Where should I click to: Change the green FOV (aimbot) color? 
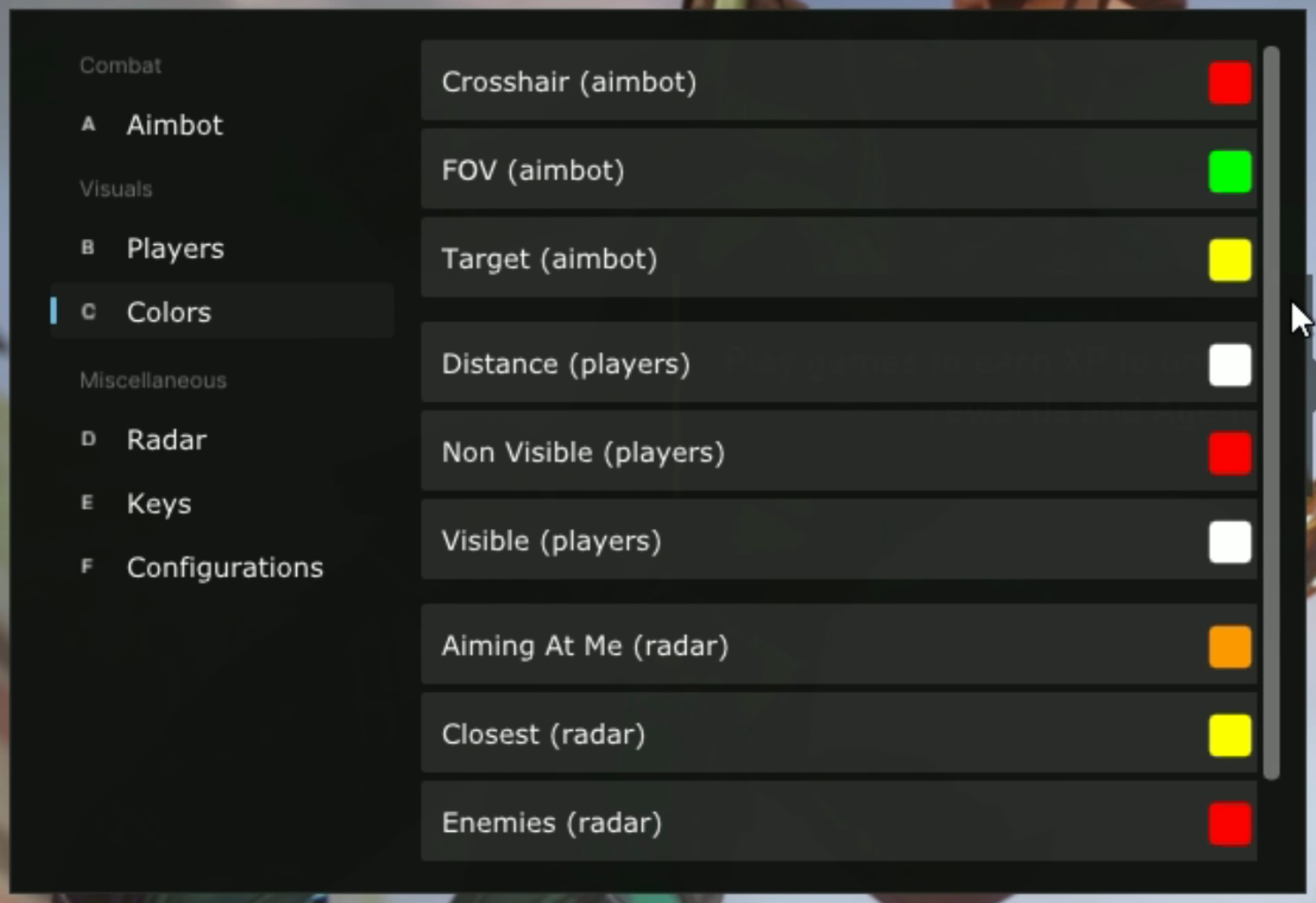pyautogui.click(x=1229, y=172)
